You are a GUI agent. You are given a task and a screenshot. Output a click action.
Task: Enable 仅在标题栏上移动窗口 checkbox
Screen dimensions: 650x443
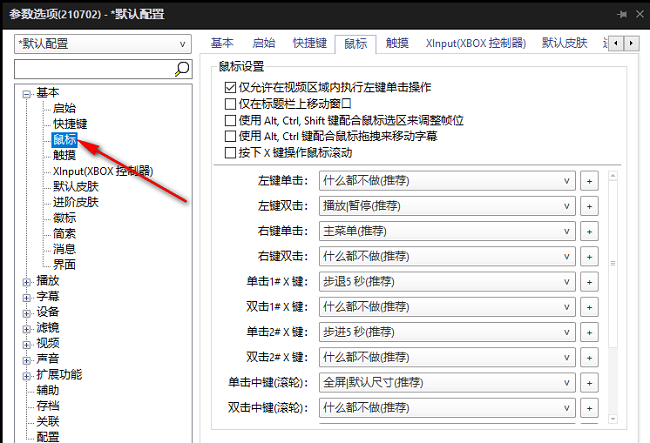[x=230, y=104]
